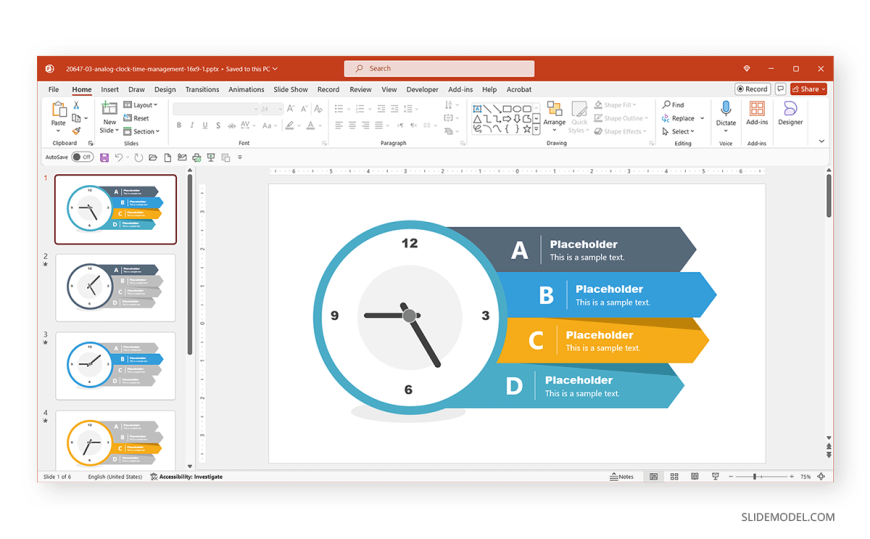Collapse the ribbon with chevron
Image resolution: width=870 pixels, height=539 pixels.
point(821,142)
